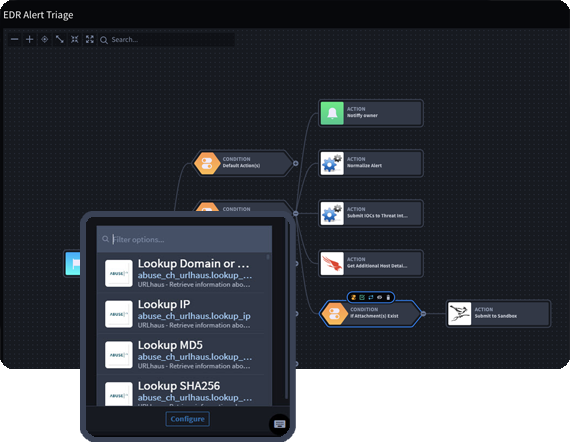The height and width of the screenshot is (442, 570).
Task: Center the canvas using the target icon
Action: [x=44, y=39]
